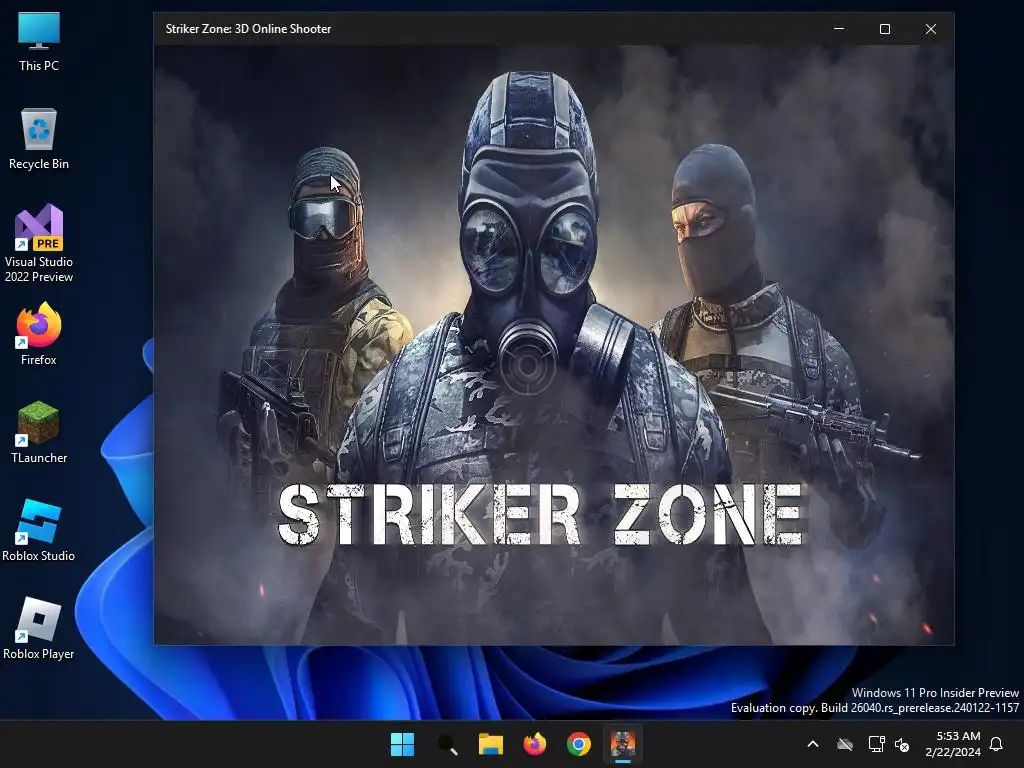Launch Google Chrome from the taskbar

[579, 744]
